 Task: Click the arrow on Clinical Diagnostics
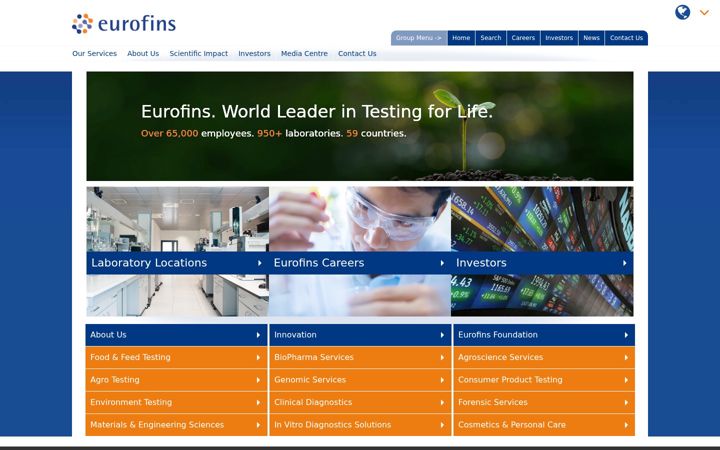click(442, 403)
